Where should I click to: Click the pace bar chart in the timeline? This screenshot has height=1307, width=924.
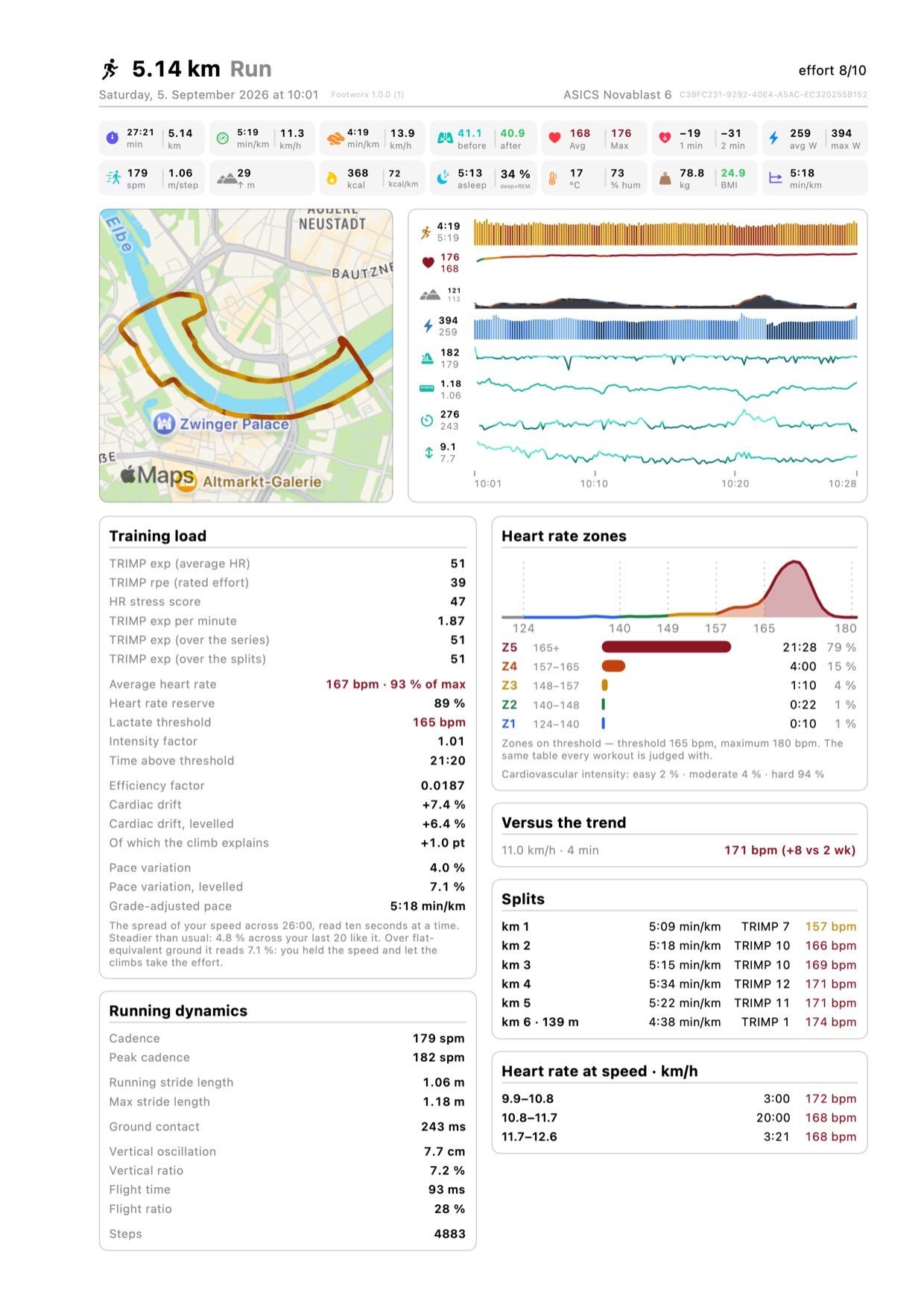pyautogui.click(x=665, y=232)
